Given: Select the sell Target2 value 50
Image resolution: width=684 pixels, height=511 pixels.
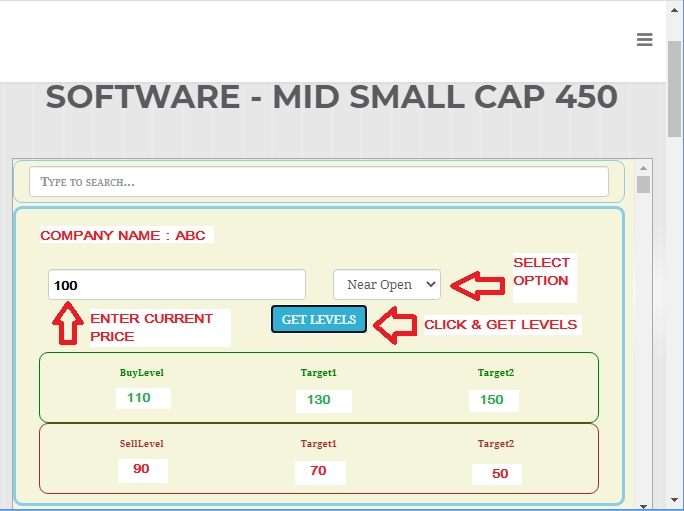Looking at the screenshot, I should pyautogui.click(x=497, y=473).
